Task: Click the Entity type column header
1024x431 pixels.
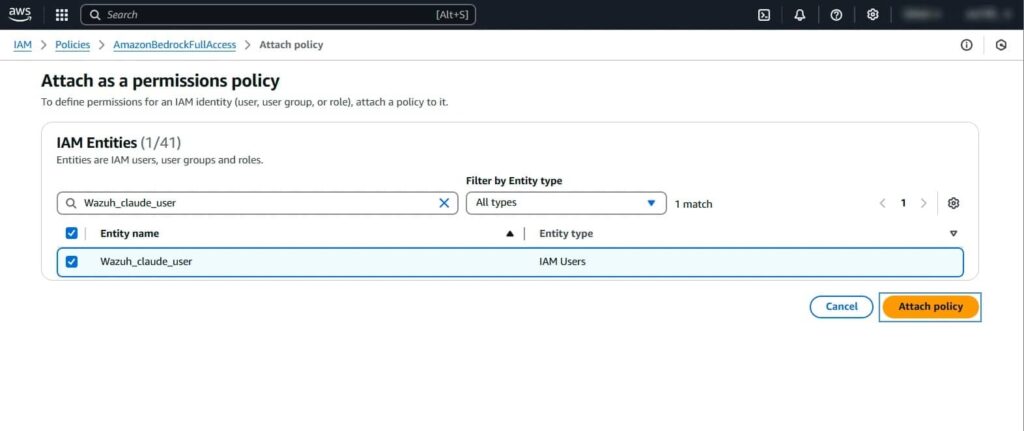Action: tap(566, 234)
